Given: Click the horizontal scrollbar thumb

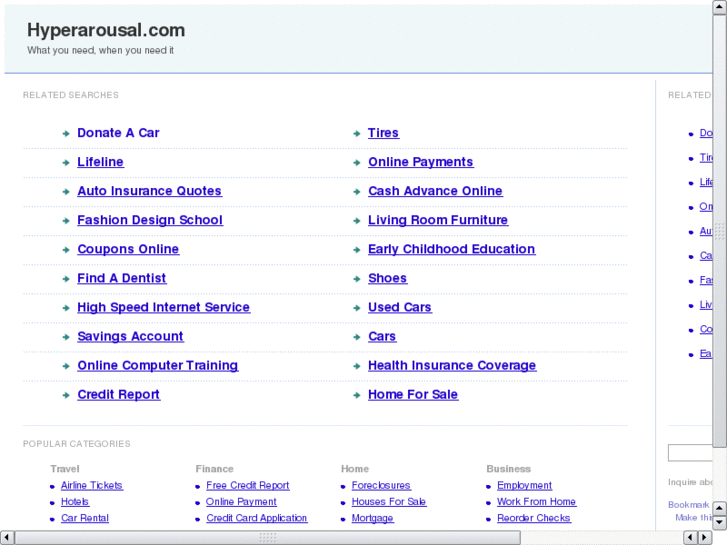Looking at the screenshot, I should click(x=268, y=538).
